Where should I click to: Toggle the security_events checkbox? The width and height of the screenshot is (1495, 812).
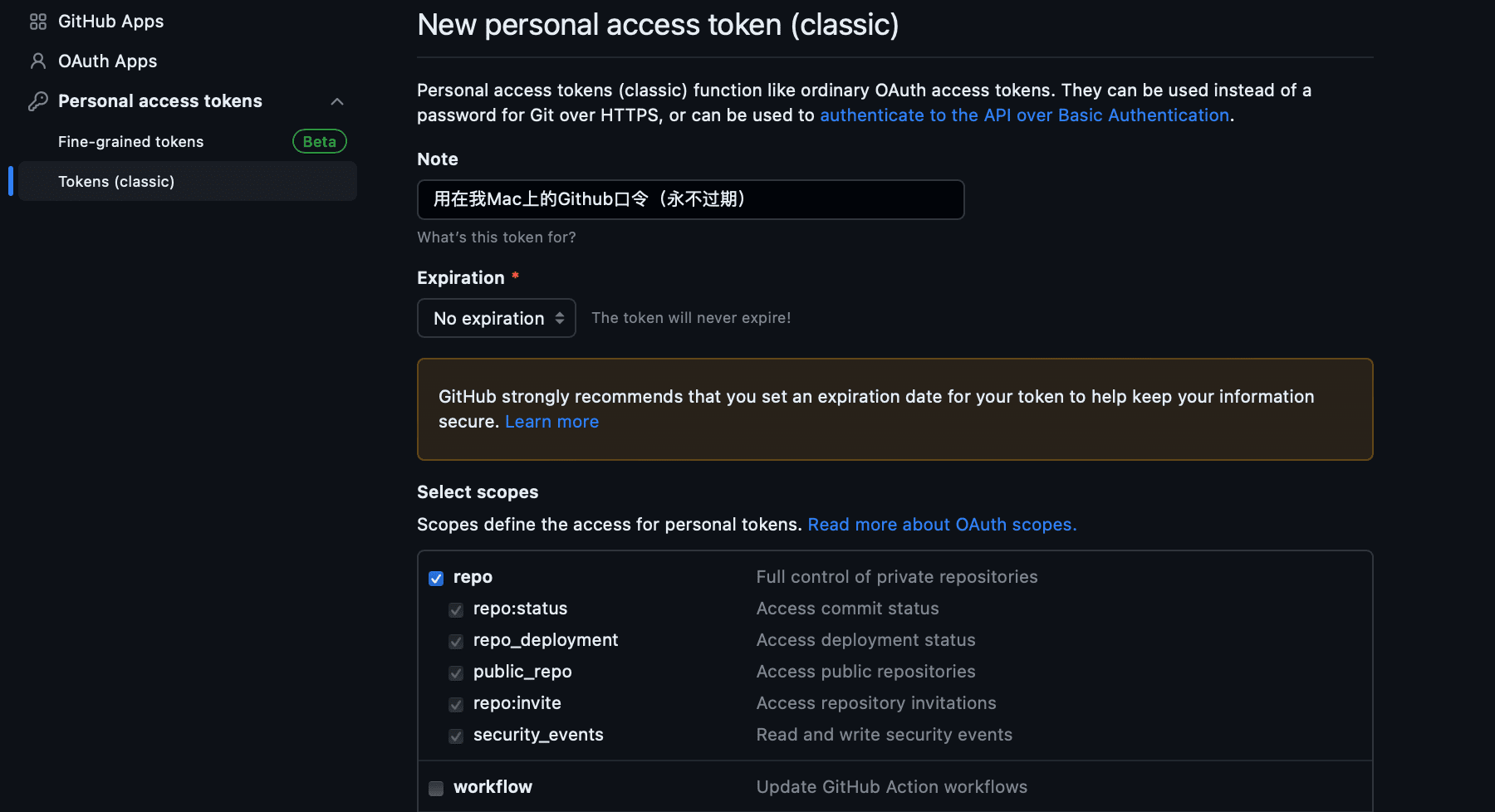456,736
